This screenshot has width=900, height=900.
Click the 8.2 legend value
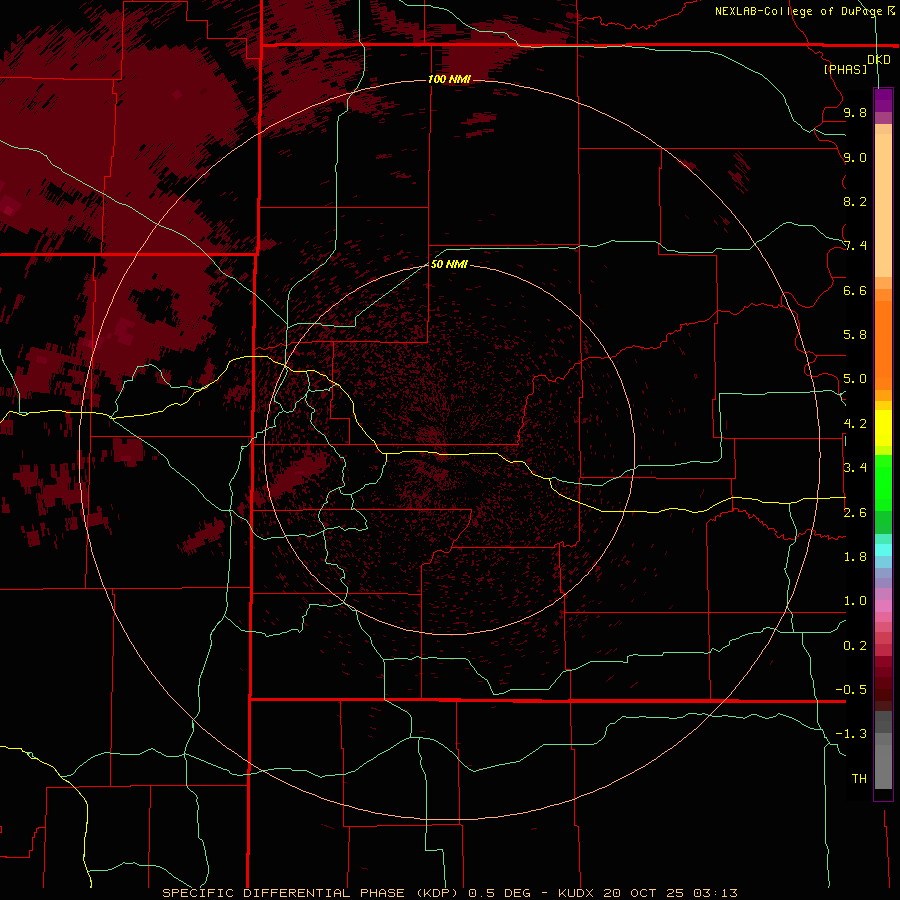point(855,201)
